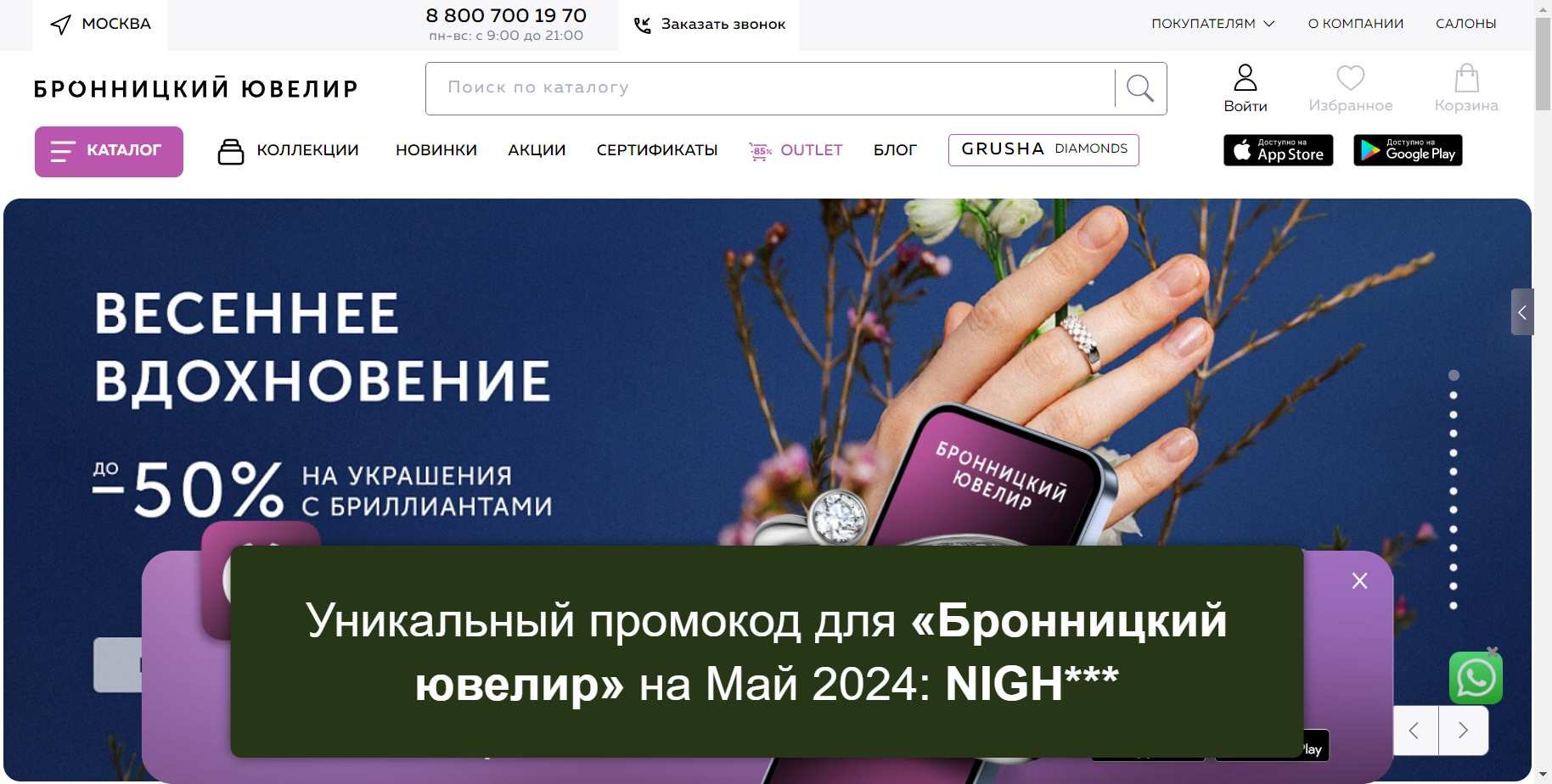Screen dimensions: 1552x784
Task: Open the Коллекции menu item
Action: (x=289, y=151)
